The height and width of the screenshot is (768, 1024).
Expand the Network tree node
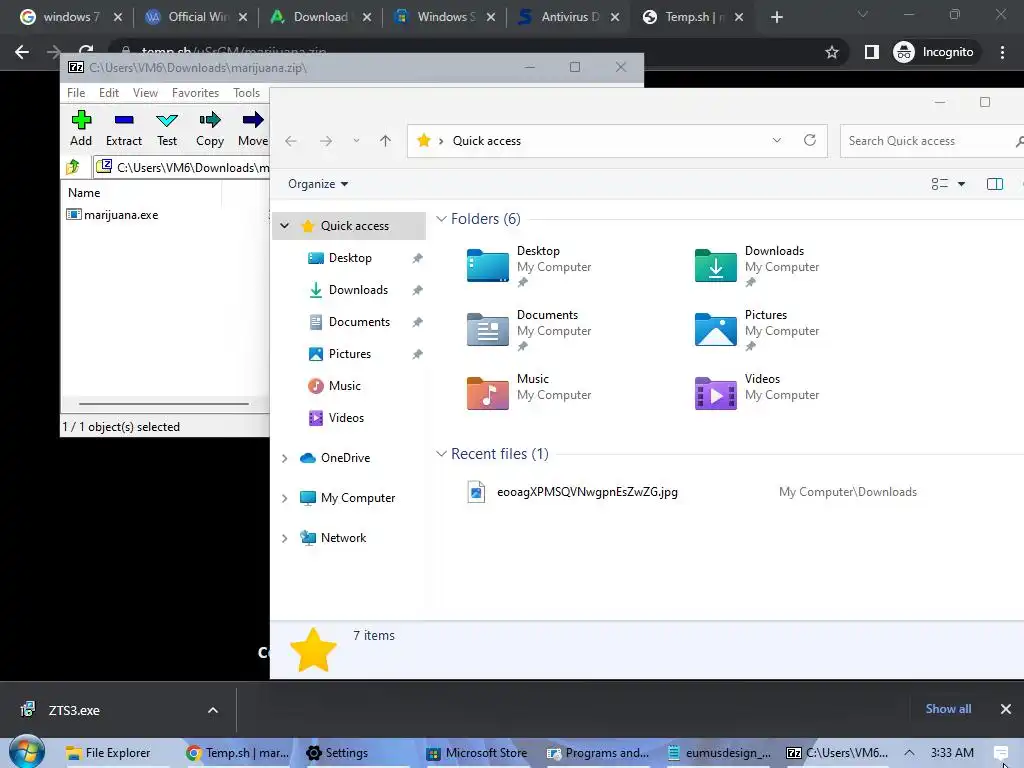click(x=285, y=538)
